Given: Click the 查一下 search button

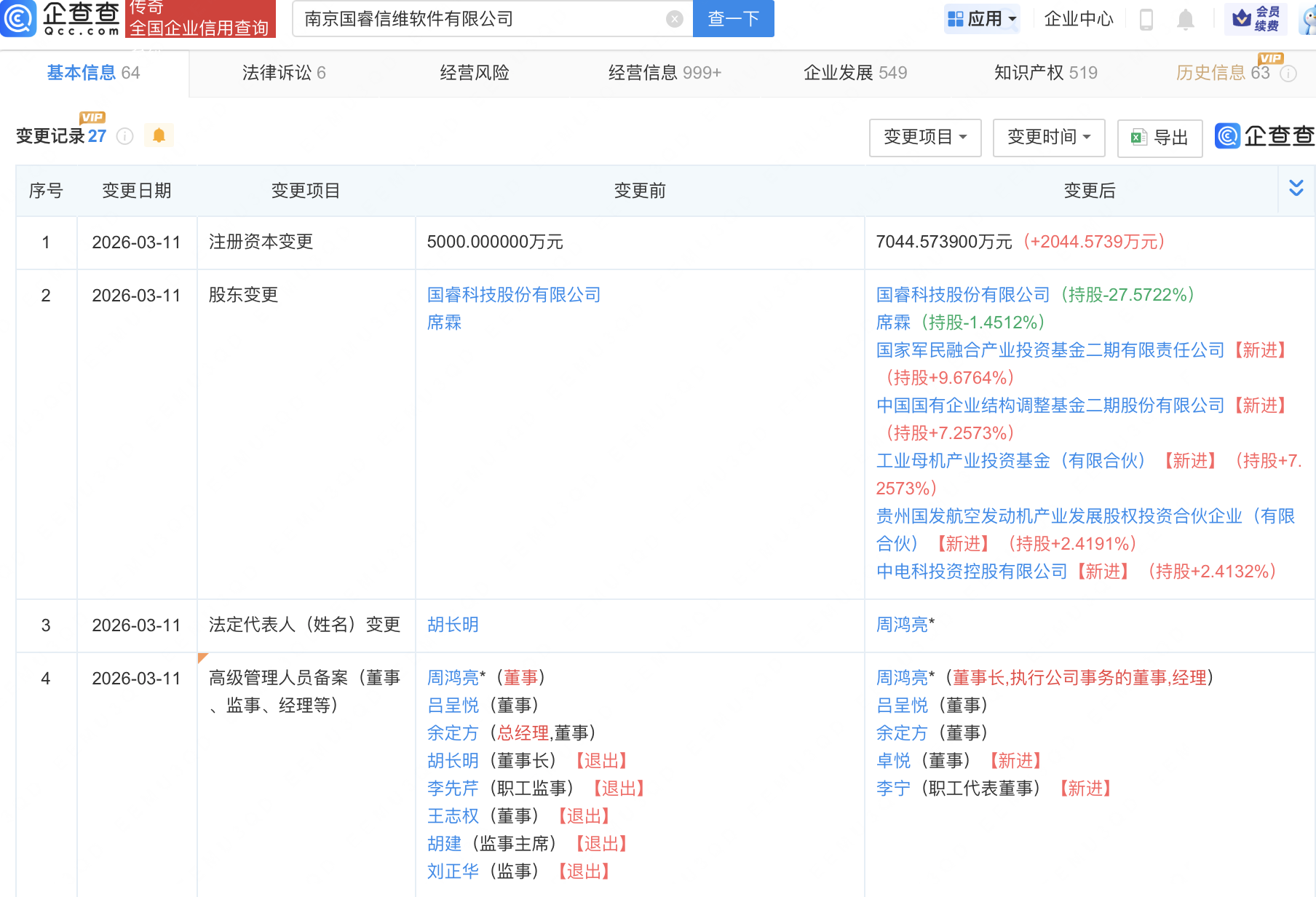Looking at the screenshot, I should click(x=733, y=19).
